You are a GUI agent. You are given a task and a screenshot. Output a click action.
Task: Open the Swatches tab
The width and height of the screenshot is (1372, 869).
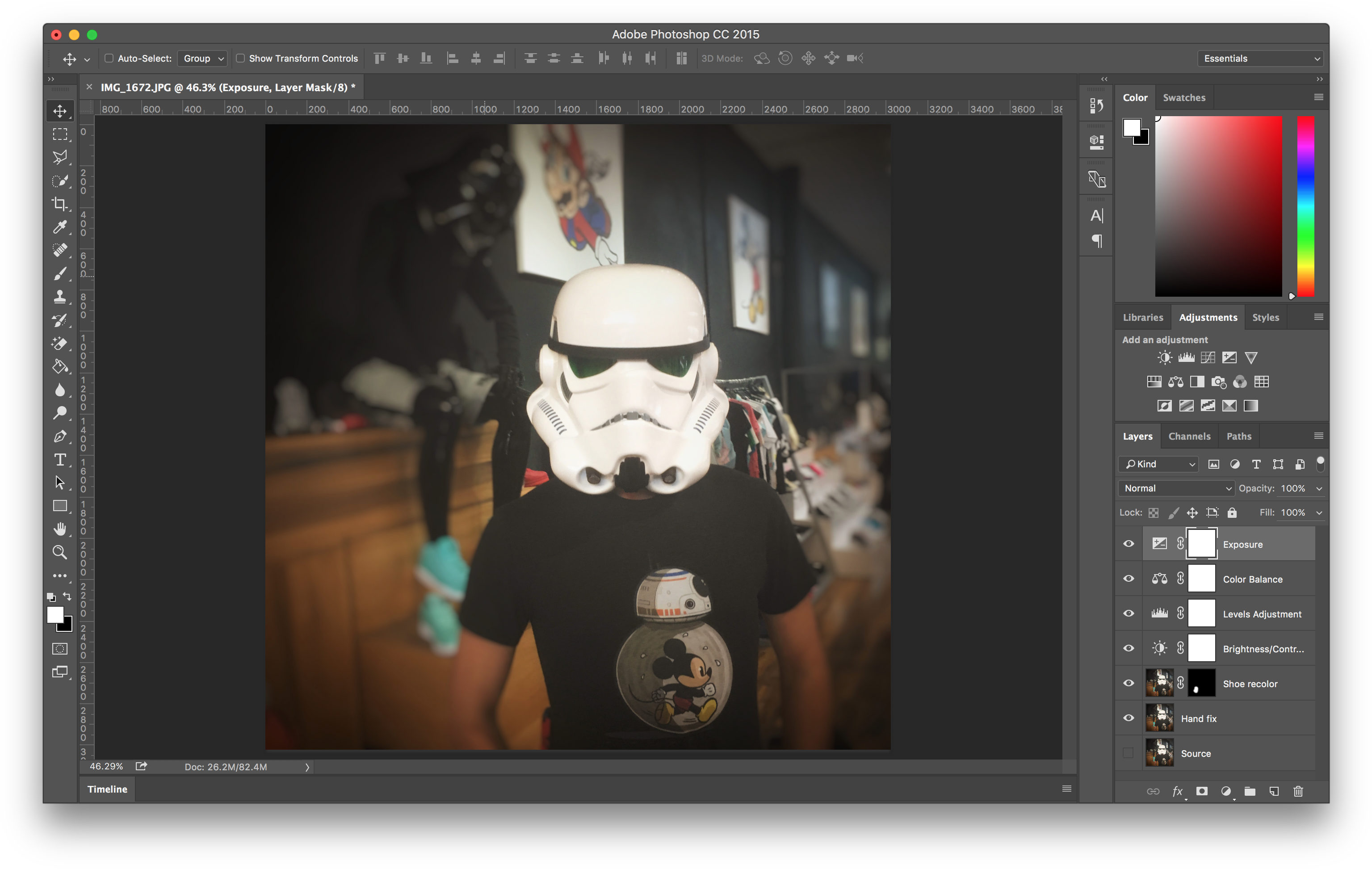(1183, 97)
